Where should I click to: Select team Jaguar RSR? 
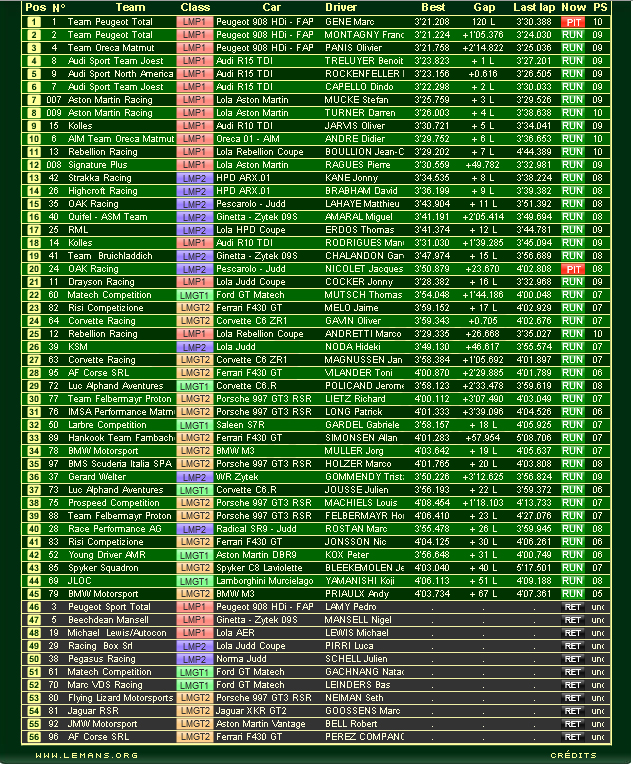click(x=93, y=711)
